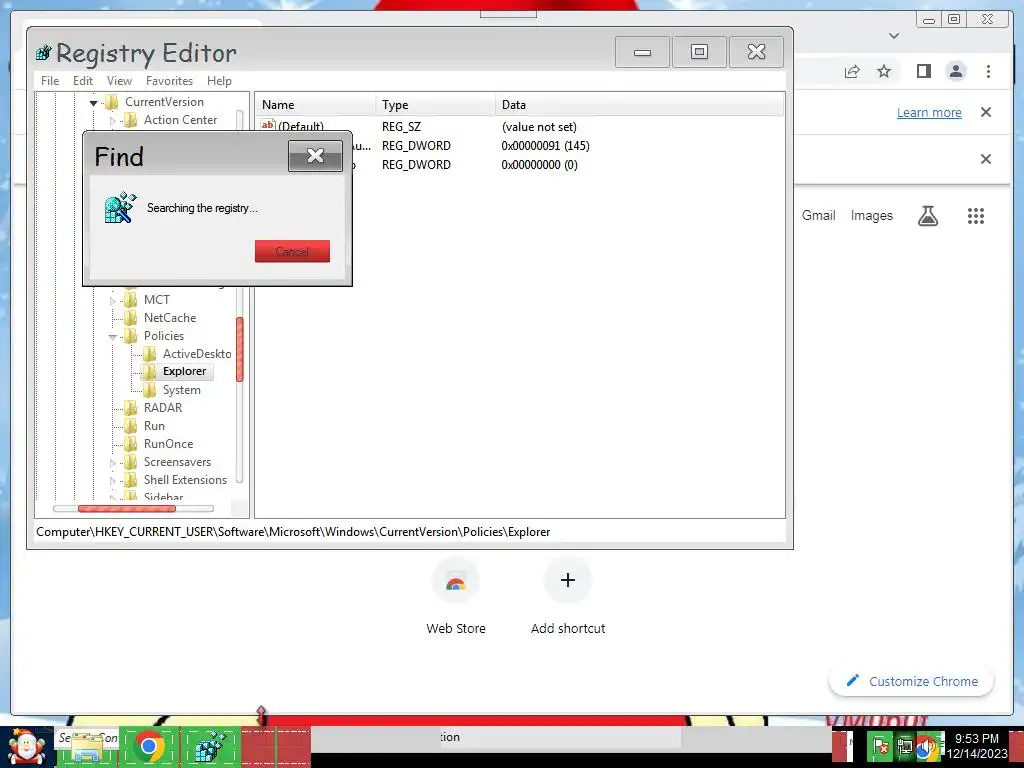Image resolution: width=1024 pixels, height=768 pixels.
Task: Toggle Chrome side panel icon
Action: (923, 71)
